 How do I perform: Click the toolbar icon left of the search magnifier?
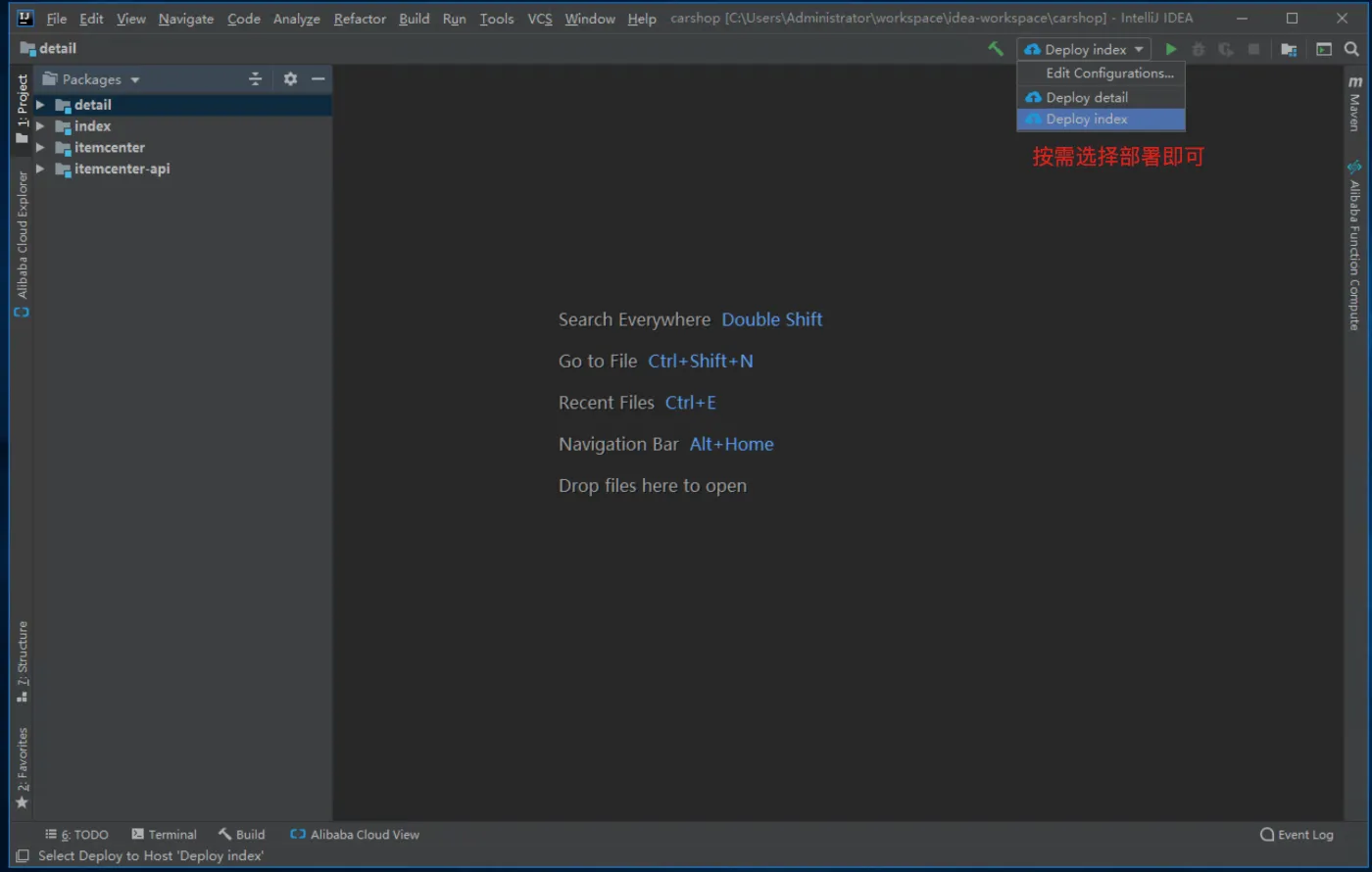(1324, 49)
